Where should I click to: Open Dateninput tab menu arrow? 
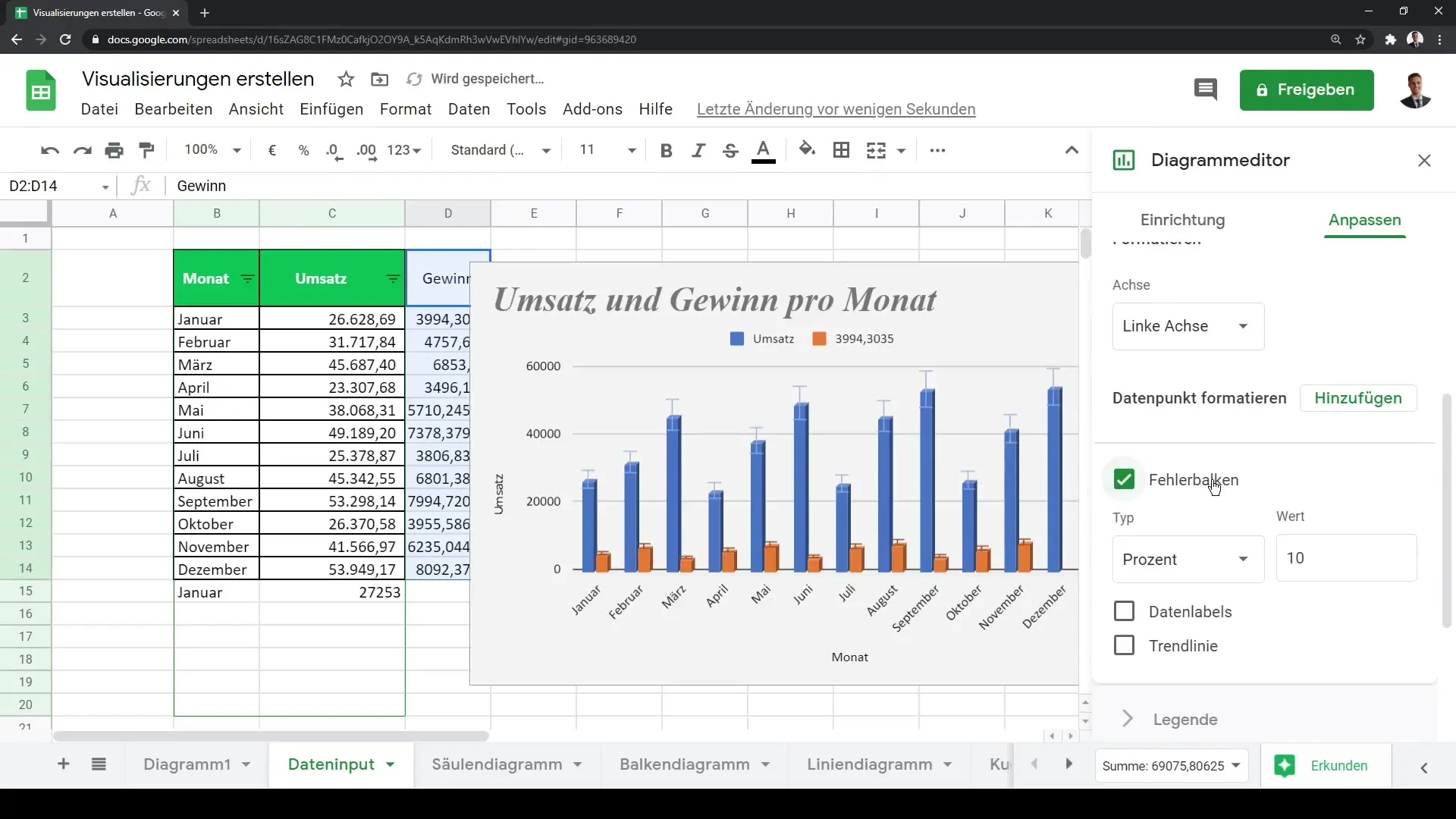pyautogui.click(x=390, y=764)
